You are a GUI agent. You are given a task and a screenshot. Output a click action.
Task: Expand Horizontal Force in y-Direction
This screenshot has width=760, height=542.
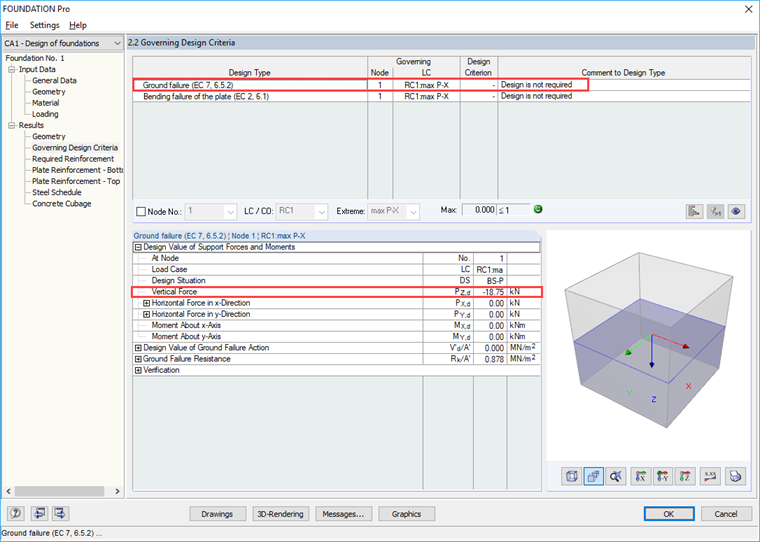coord(146,314)
